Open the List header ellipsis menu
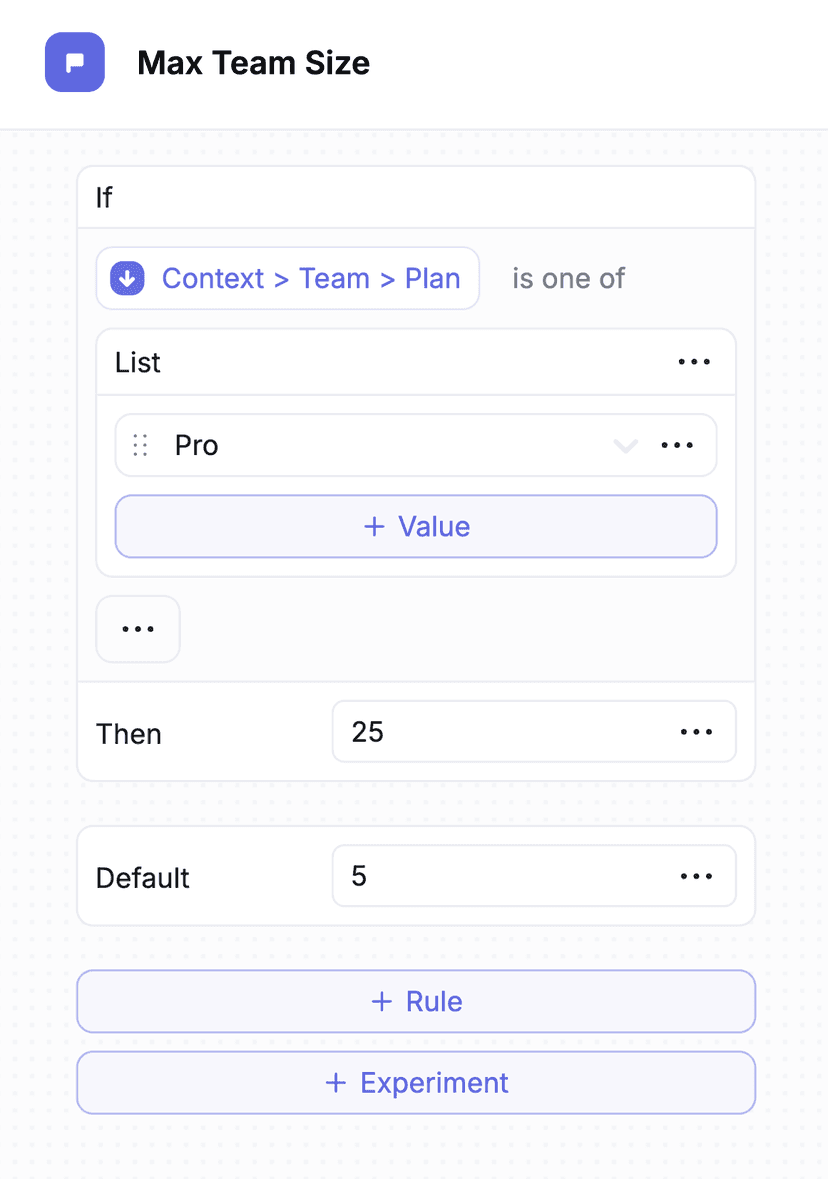 694,362
